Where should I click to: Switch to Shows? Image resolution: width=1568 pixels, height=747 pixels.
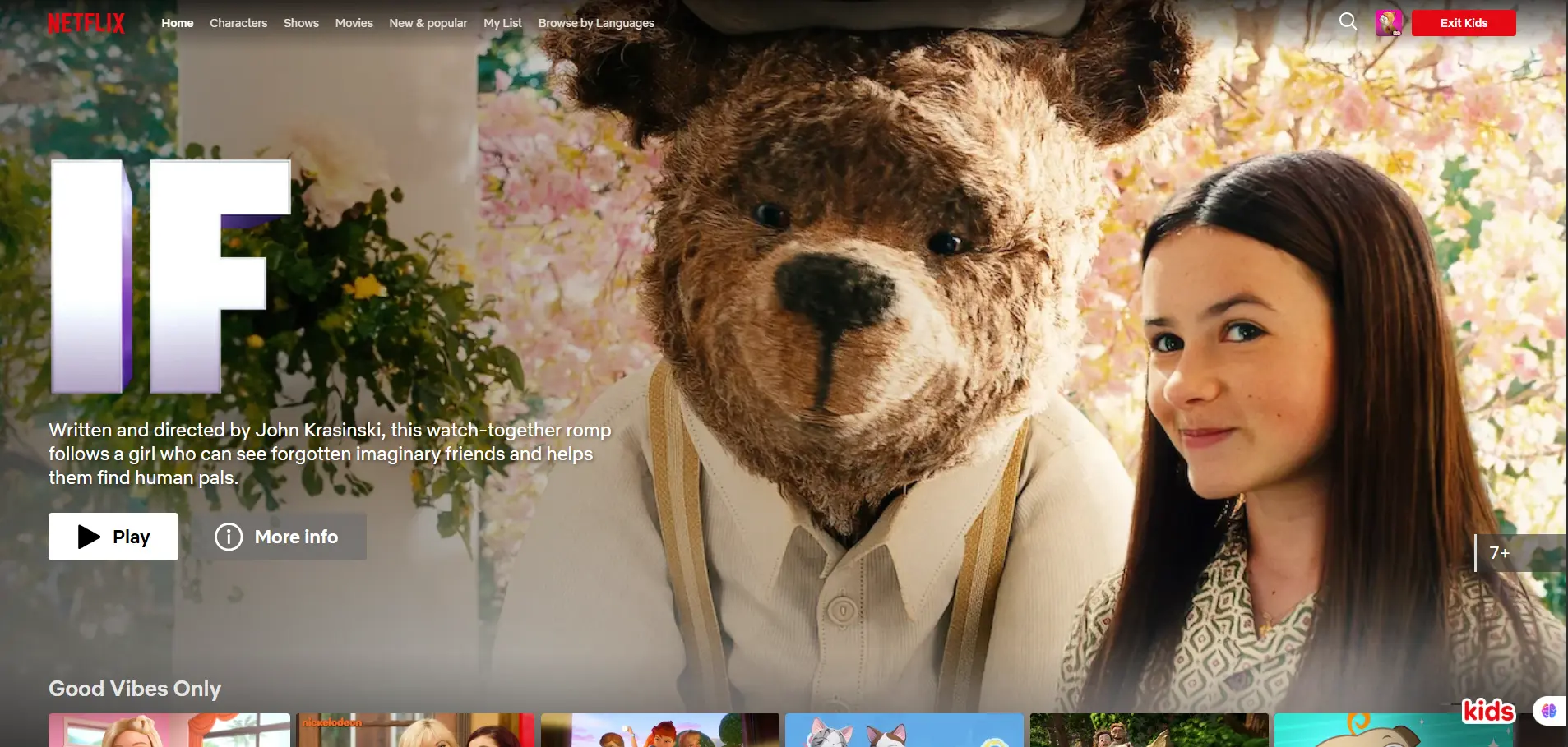click(x=301, y=23)
